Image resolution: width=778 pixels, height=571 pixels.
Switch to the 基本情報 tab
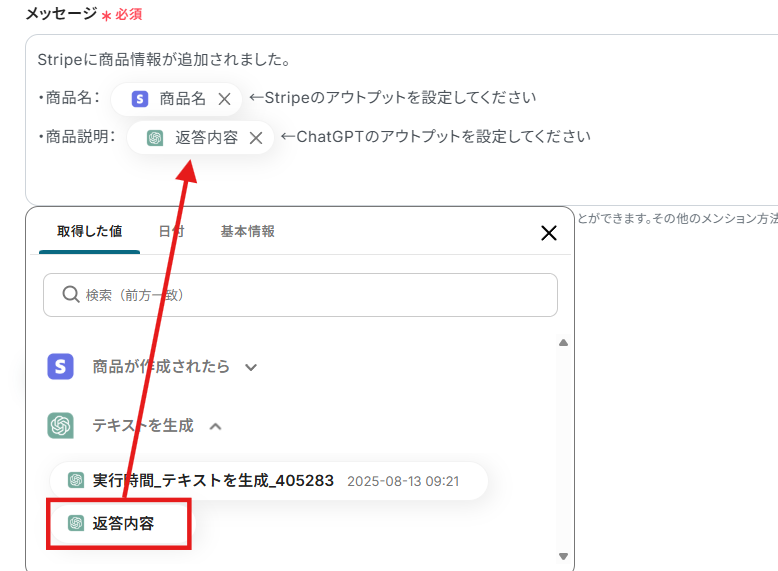248,232
